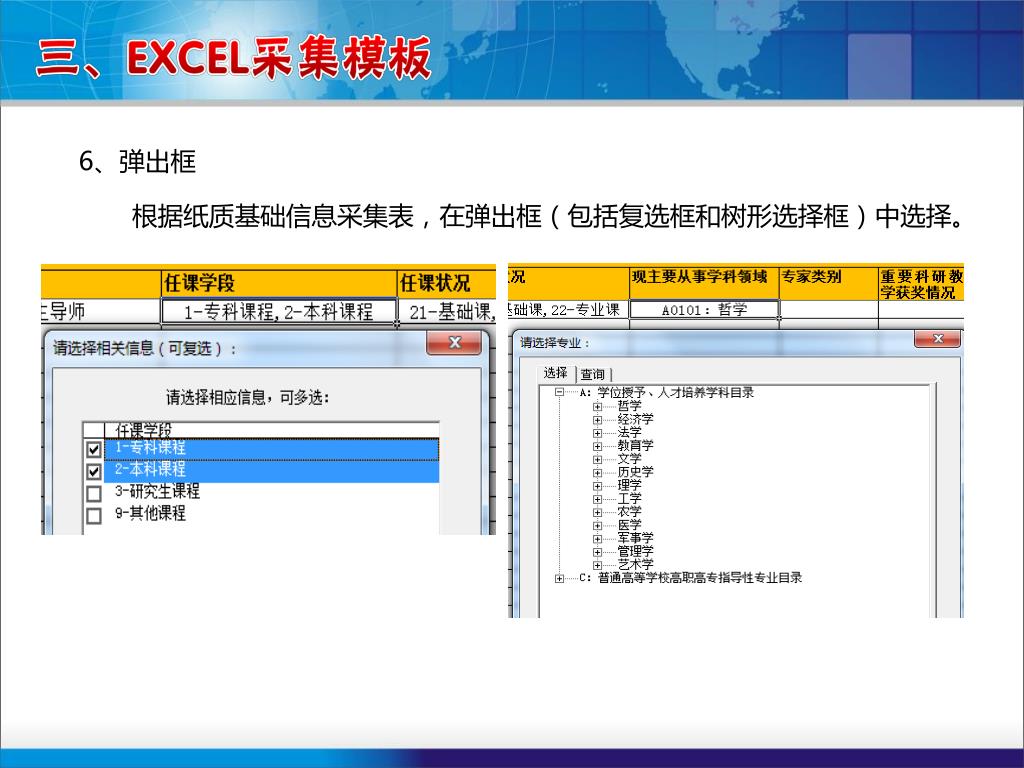1024x768 pixels.
Task: Expand the 法学 tree node
Action: click(x=597, y=432)
